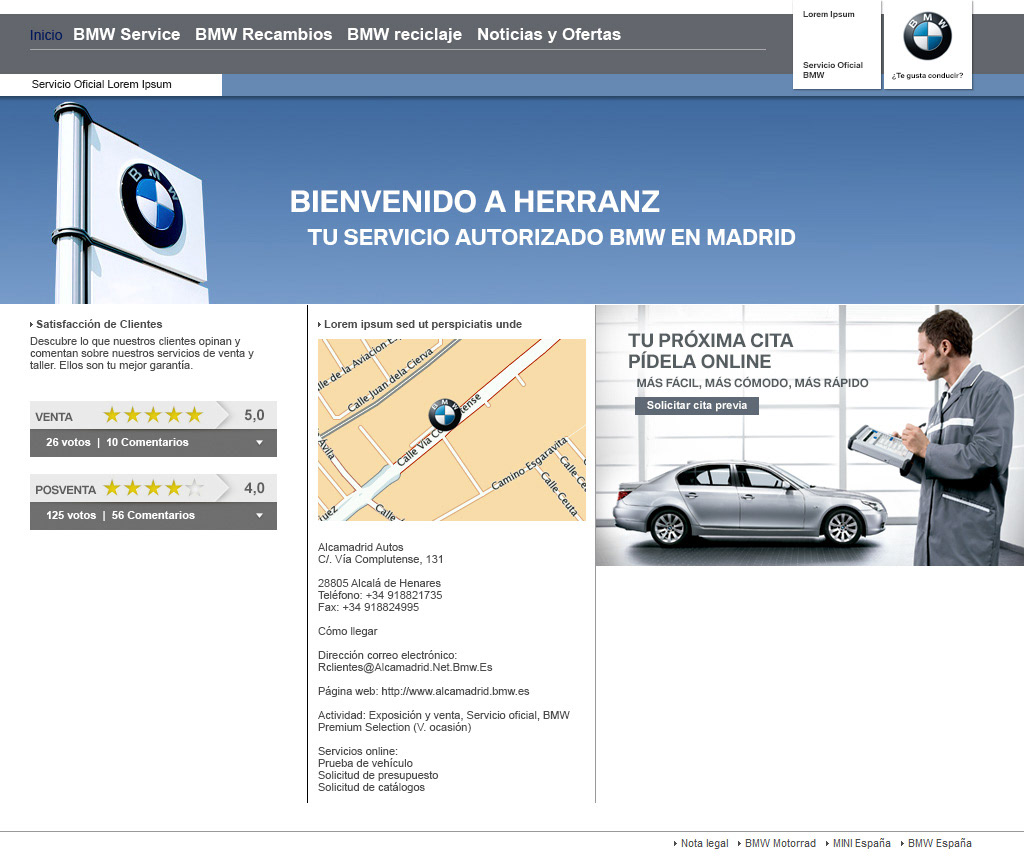Click the ¿Te gusta conducir? slogan
The image size is (1024, 857).
coord(927,76)
